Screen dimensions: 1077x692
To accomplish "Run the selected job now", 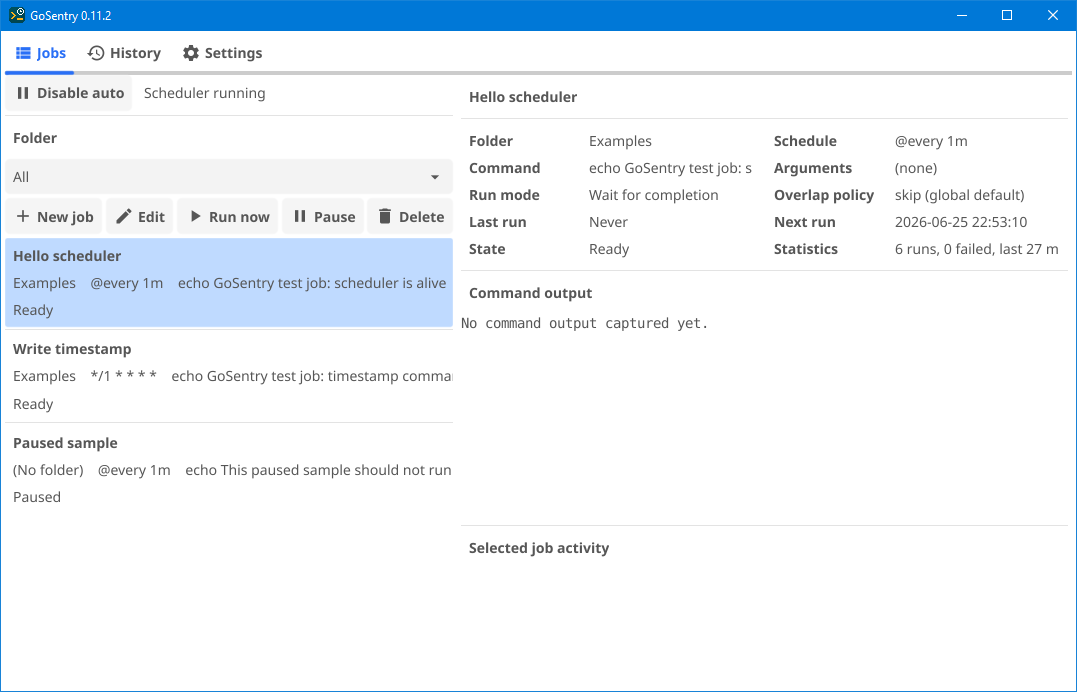I will 228,216.
